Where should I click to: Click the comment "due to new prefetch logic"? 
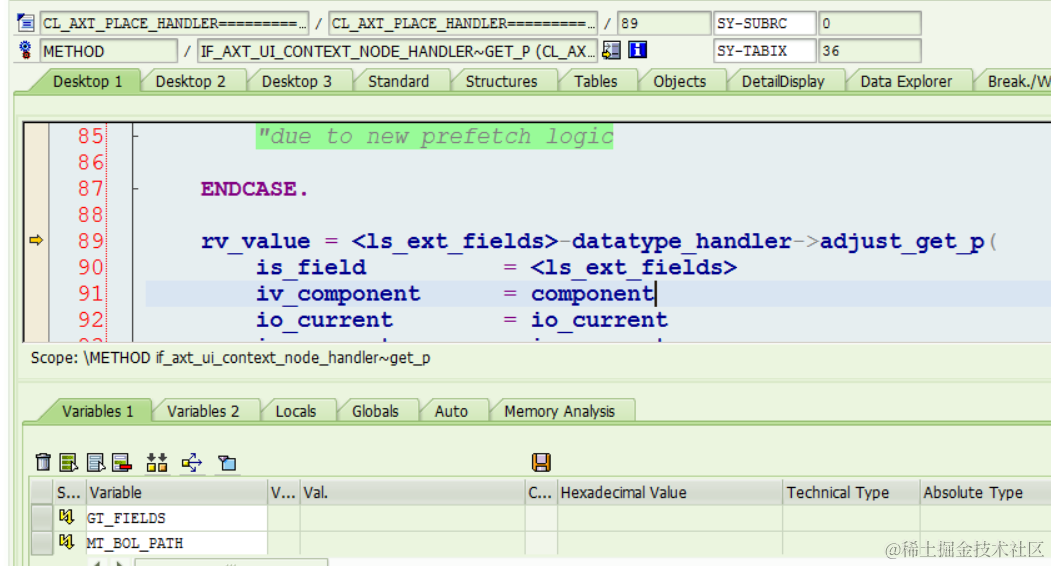point(435,137)
